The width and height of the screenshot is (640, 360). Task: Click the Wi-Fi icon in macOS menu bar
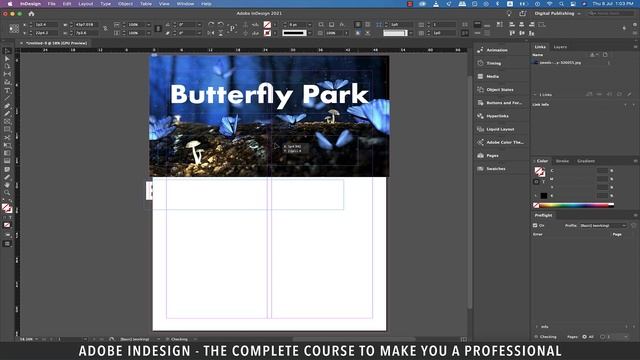coord(549,4)
